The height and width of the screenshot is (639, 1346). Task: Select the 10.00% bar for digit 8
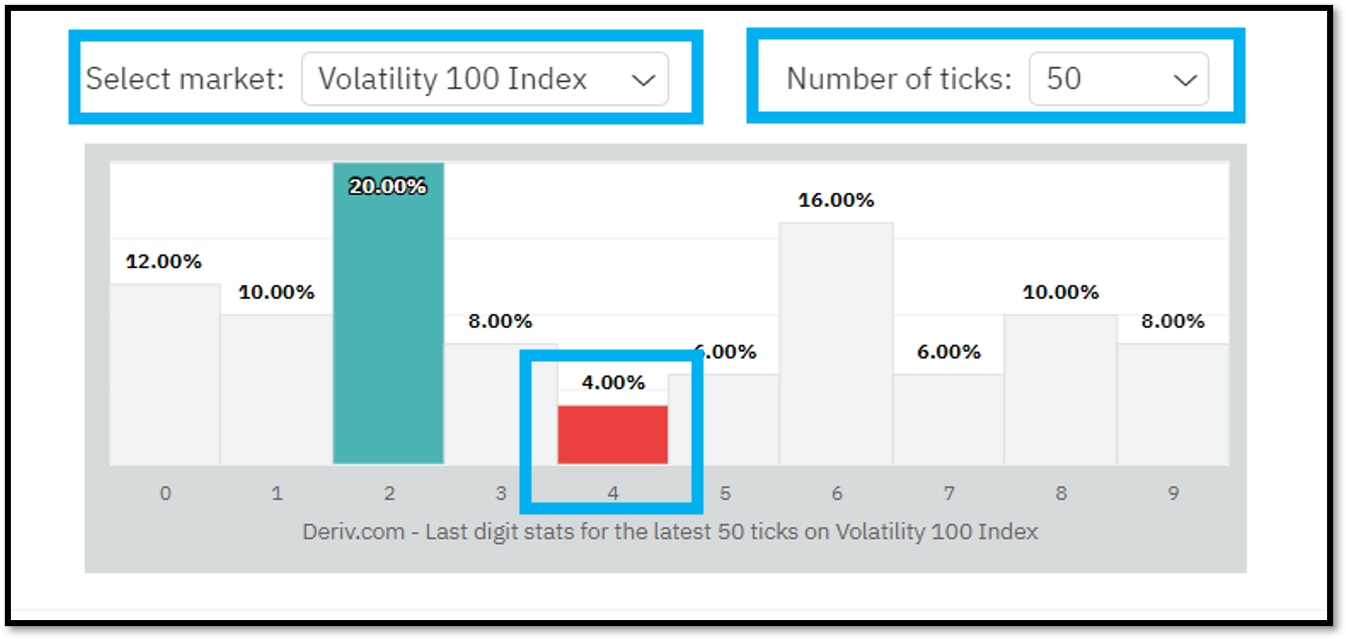(1060, 390)
